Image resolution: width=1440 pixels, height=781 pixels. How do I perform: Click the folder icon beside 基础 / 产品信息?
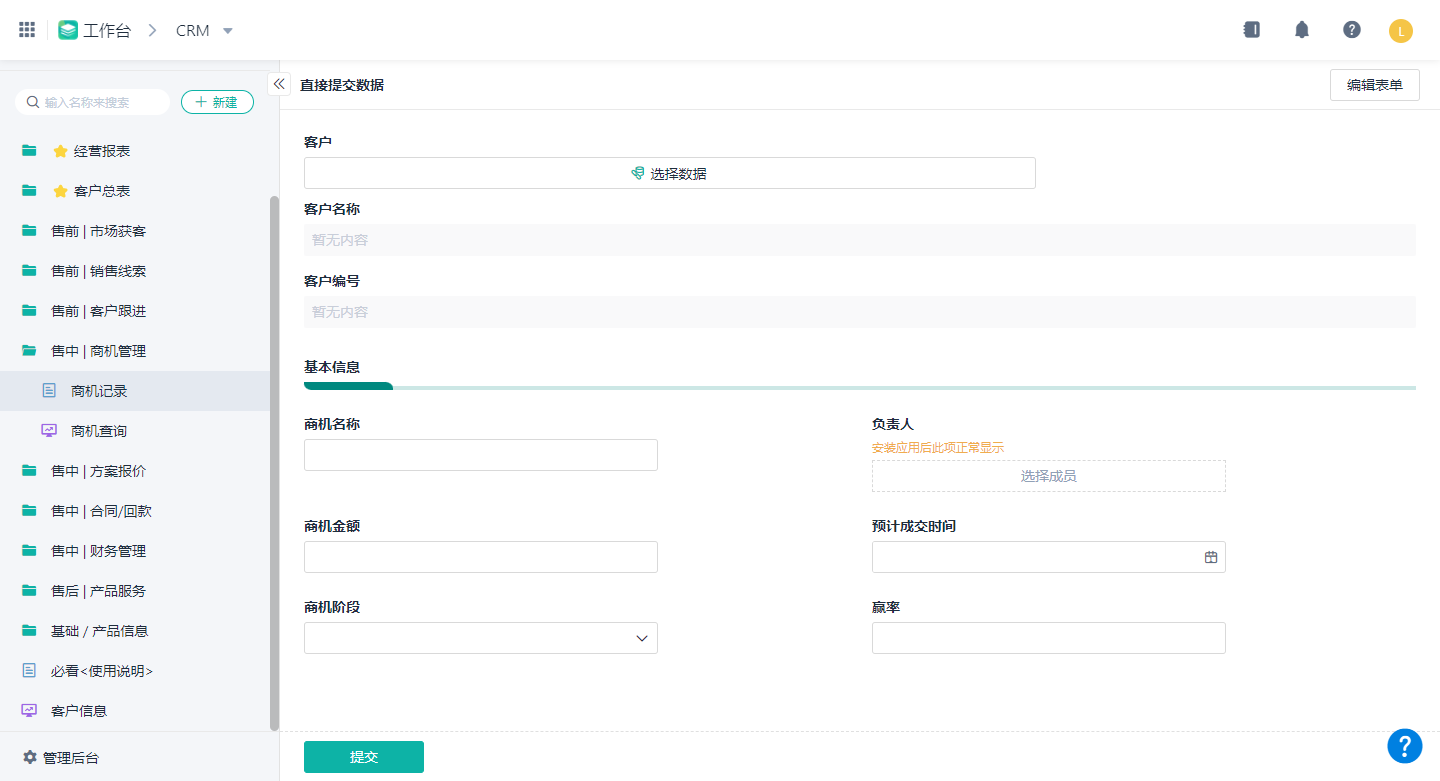30,631
